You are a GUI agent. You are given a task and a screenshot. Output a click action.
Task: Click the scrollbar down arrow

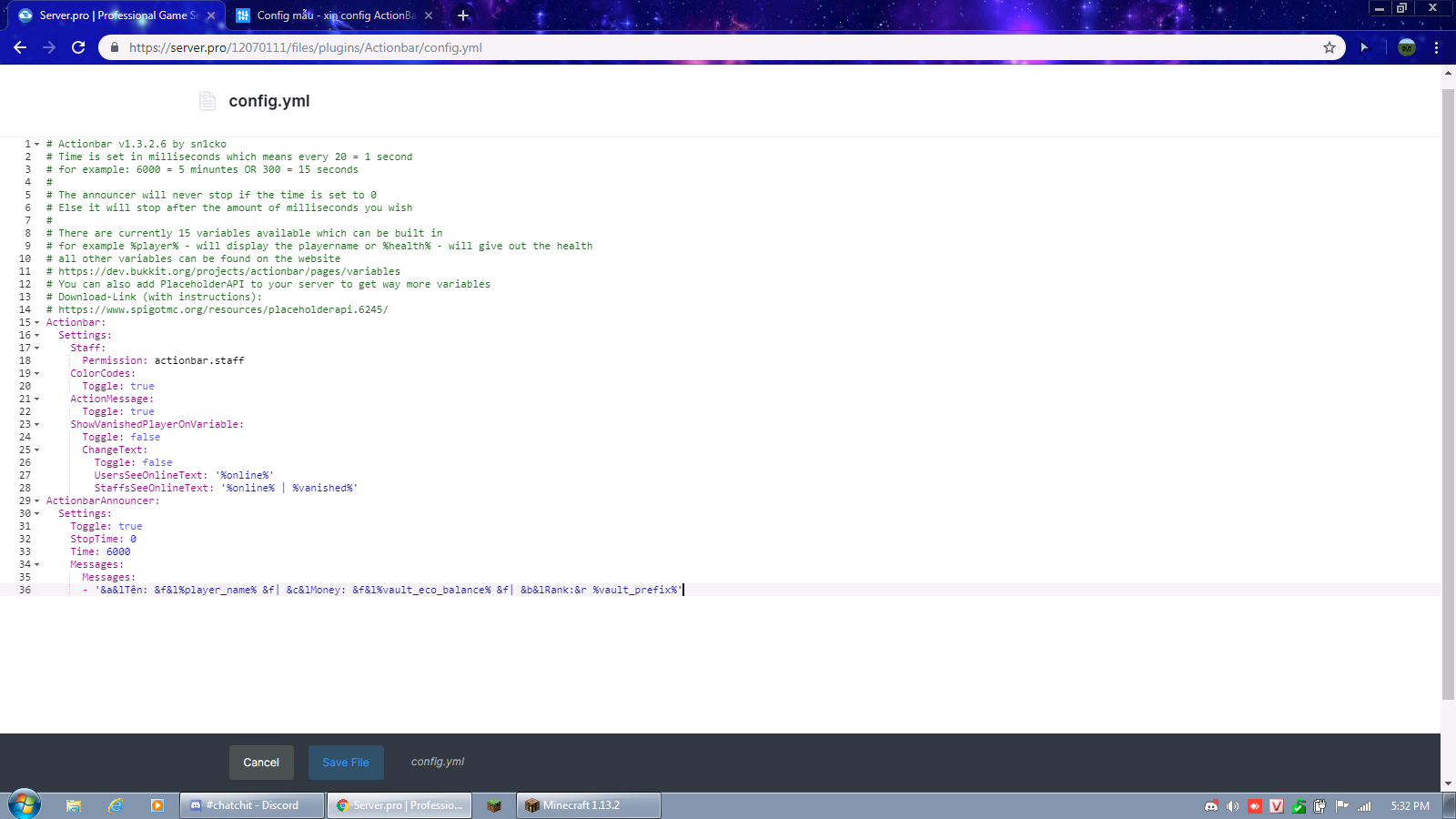1448,784
